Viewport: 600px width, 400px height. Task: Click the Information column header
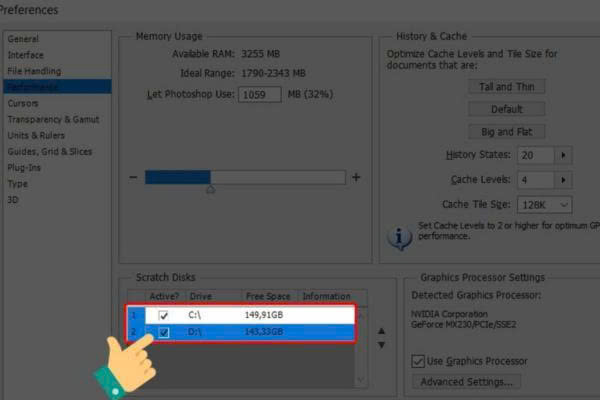point(326,296)
